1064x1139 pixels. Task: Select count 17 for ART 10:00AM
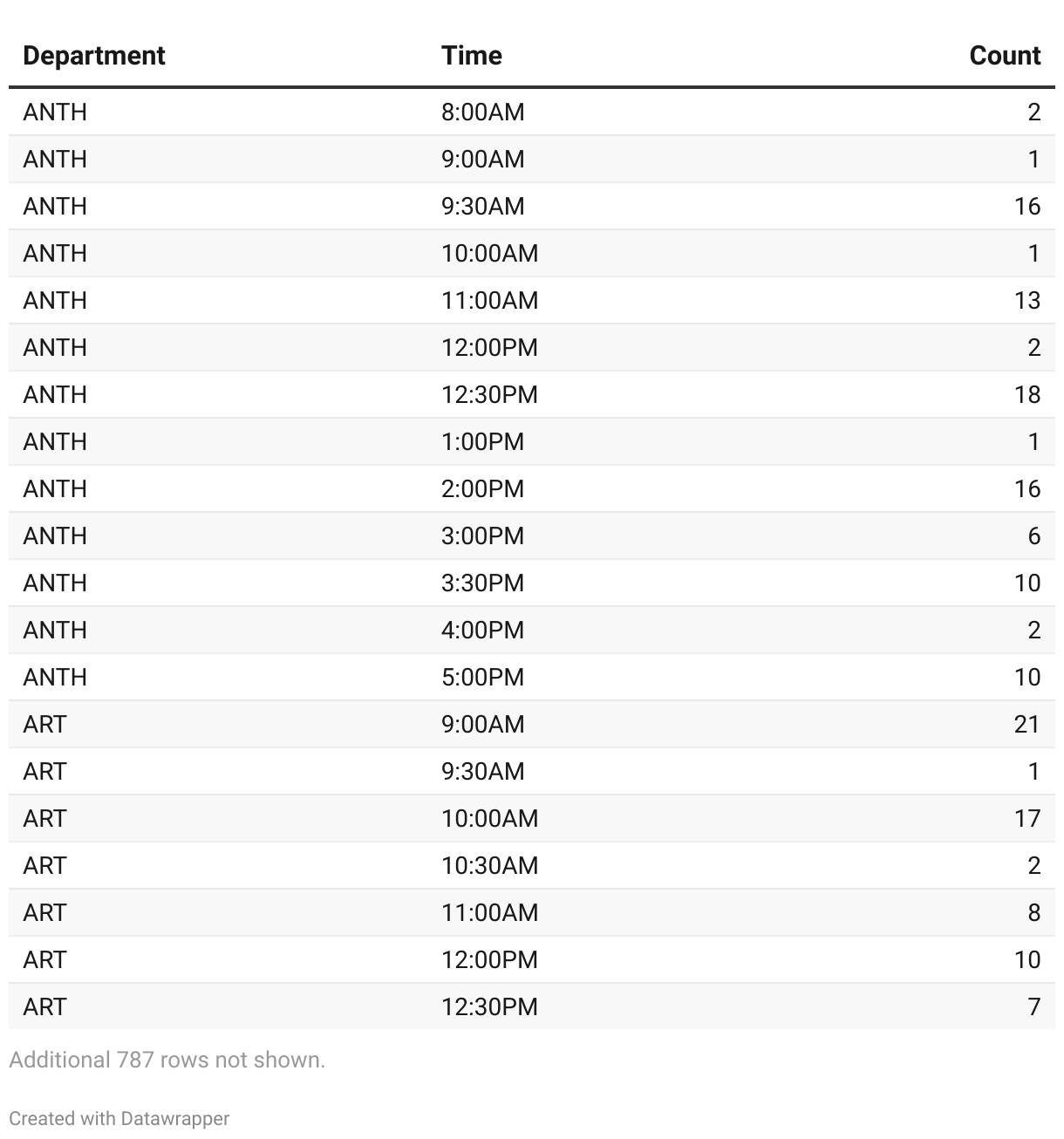(1026, 819)
